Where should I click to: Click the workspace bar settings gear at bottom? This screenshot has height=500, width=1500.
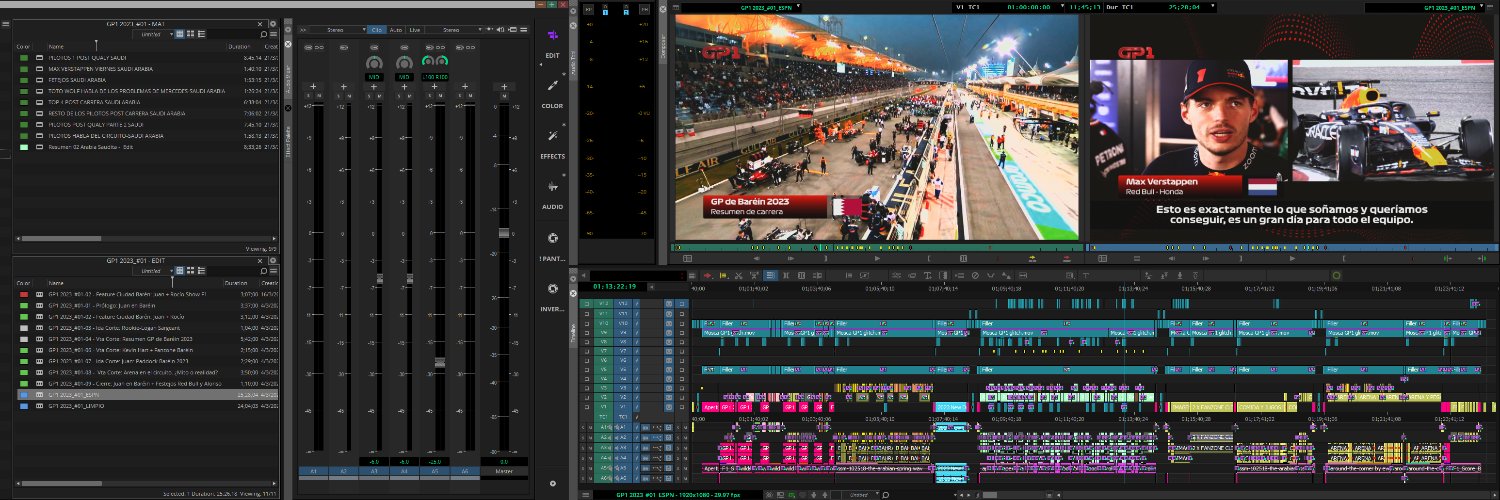552,483
